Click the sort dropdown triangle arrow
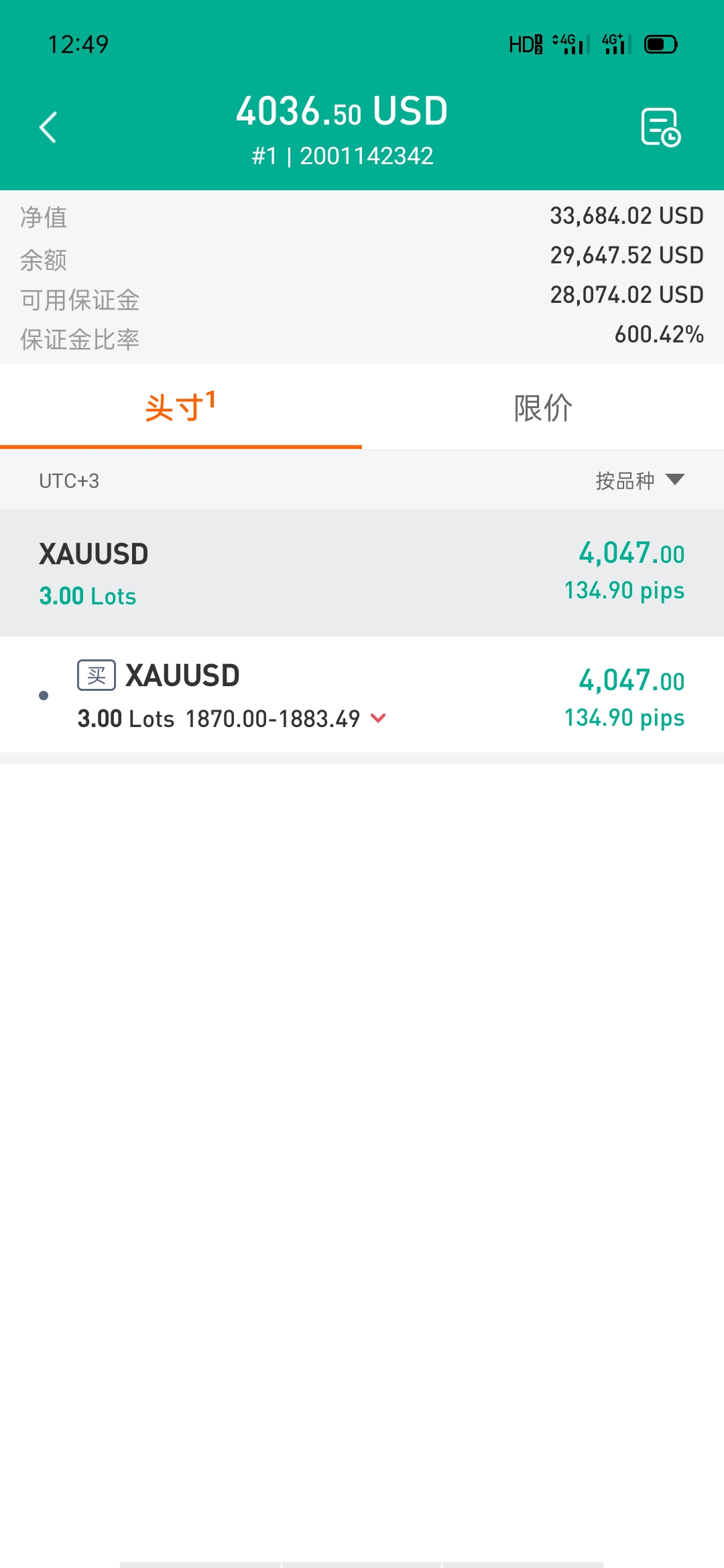This screenshot has height=1568, width=724. point(675,479)
